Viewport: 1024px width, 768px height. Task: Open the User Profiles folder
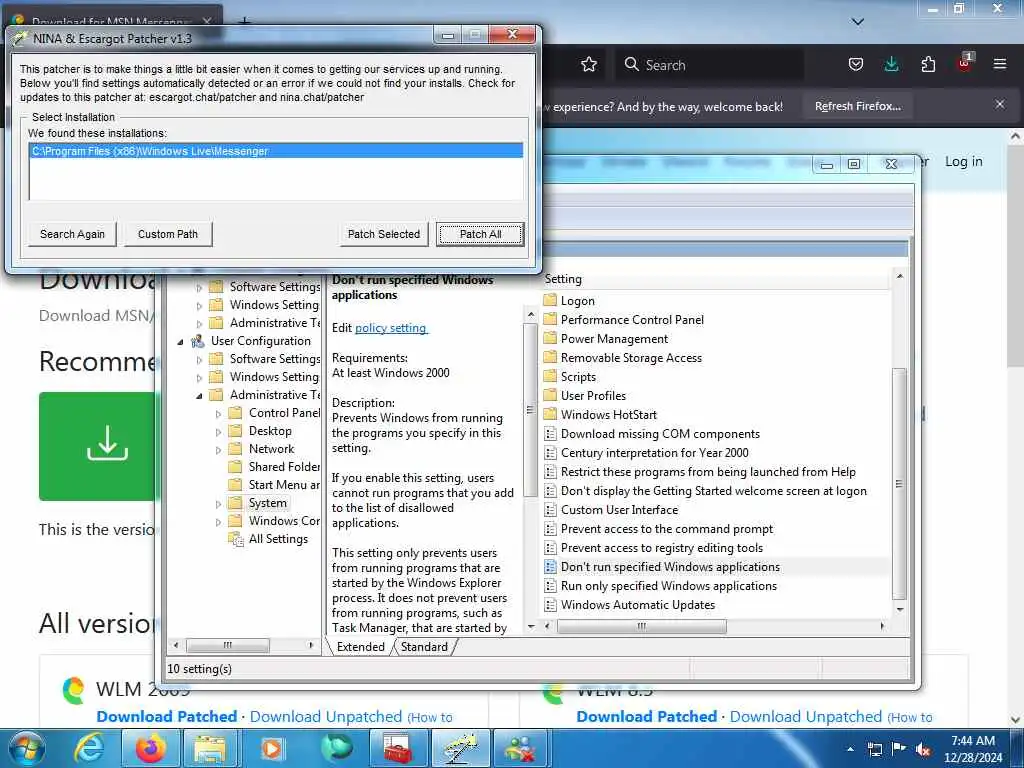593,396
